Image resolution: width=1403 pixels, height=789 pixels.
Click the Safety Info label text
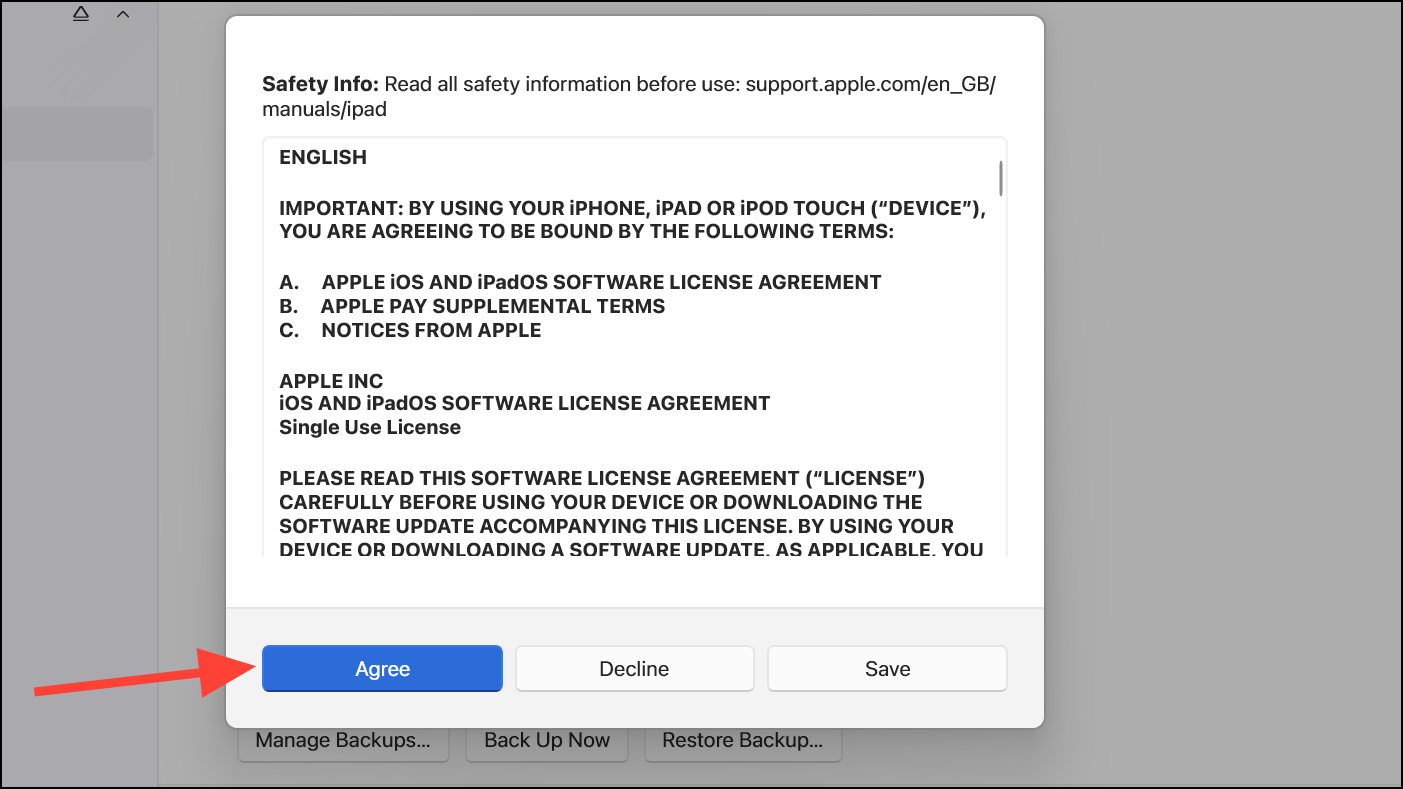[308, 84]
